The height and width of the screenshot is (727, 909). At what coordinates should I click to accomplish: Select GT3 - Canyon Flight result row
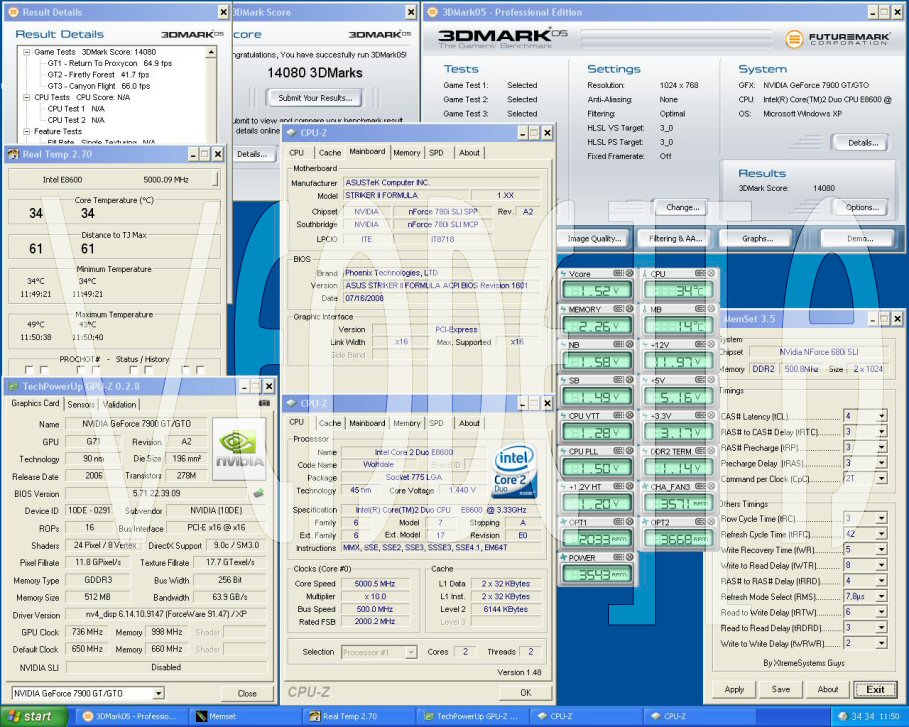[99, 86]
